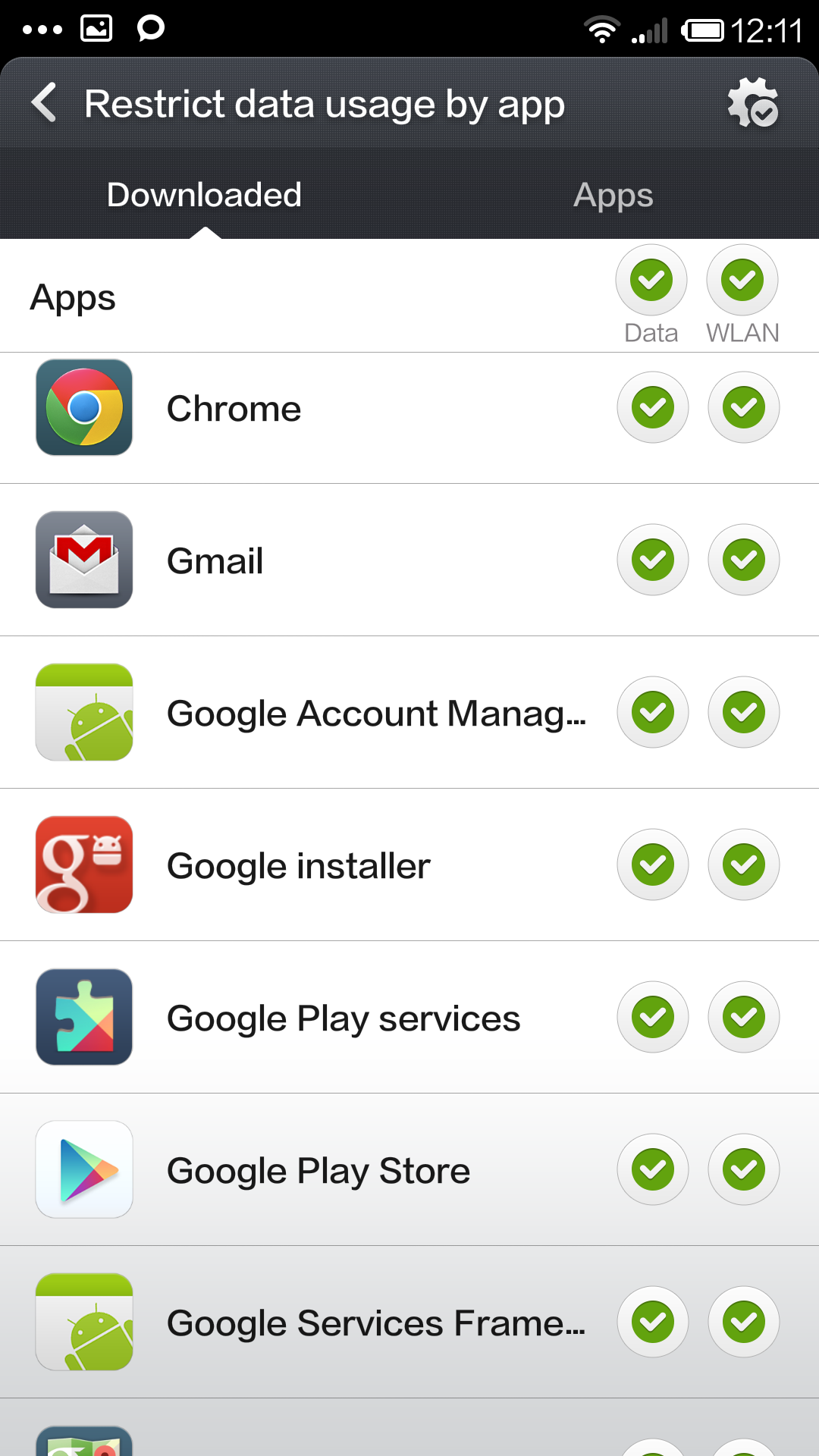Screen dimensions: 819x1456
Task: Uncheck Data for Google Play services
Action: (653, 1017)
